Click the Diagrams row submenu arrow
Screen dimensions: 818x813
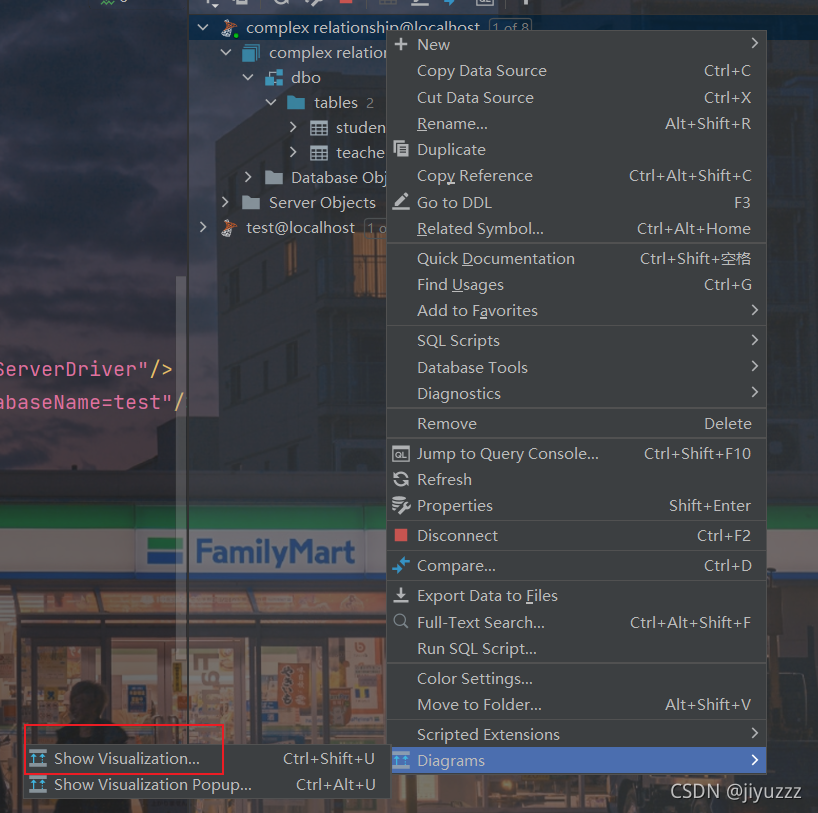click(x=754, y=760)
